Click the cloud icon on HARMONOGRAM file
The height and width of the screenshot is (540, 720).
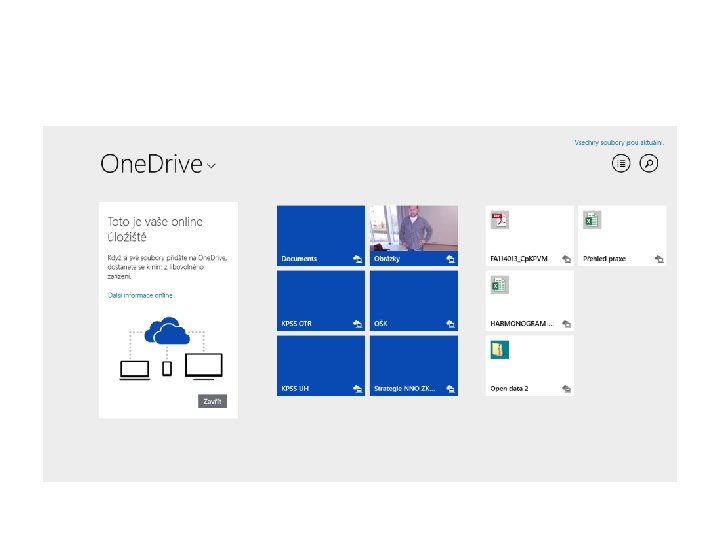click(x=567, y=324)
